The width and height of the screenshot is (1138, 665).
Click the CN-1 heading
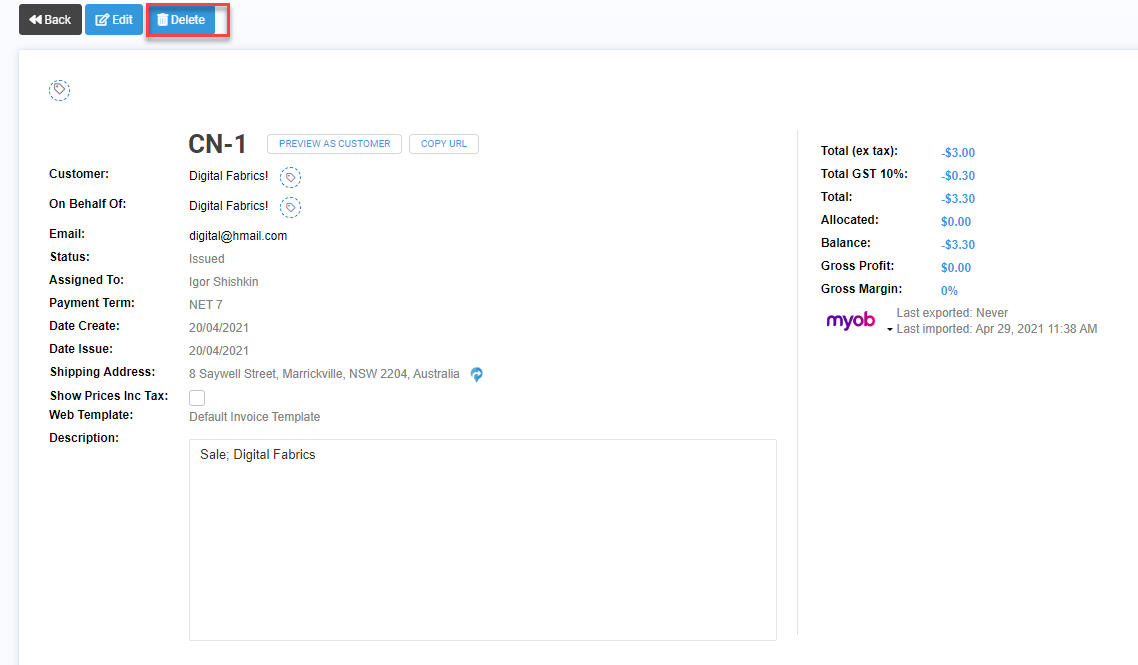click(218, 144)
